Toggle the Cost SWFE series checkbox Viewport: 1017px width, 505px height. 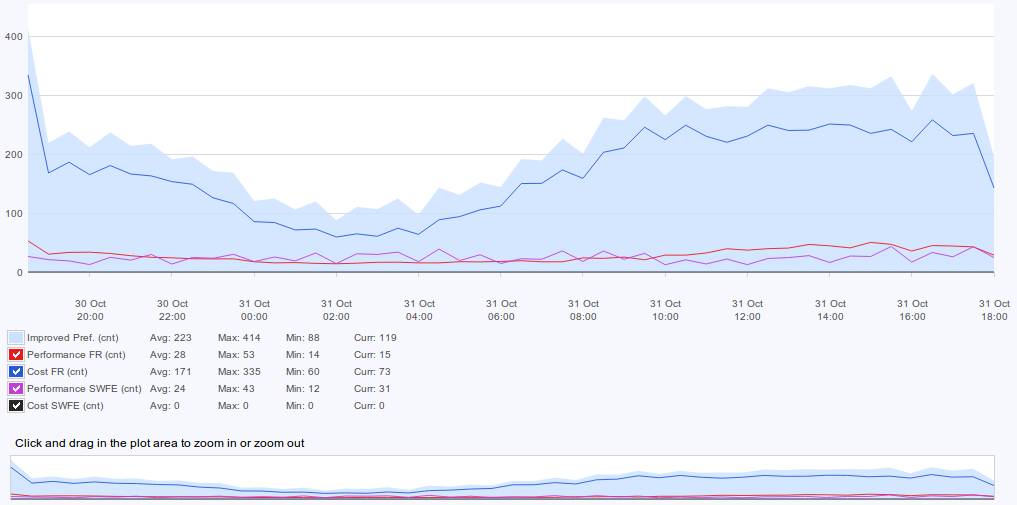(16, 405)
